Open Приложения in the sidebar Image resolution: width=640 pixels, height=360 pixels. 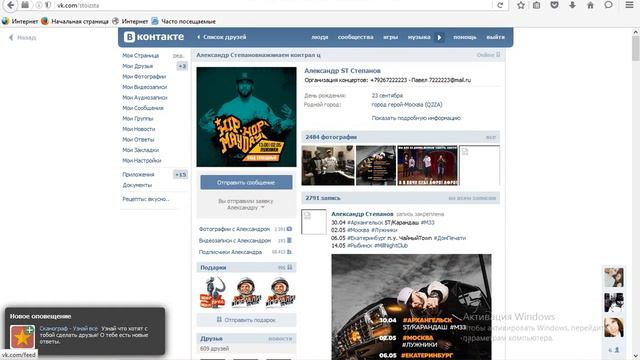(138, 175)
